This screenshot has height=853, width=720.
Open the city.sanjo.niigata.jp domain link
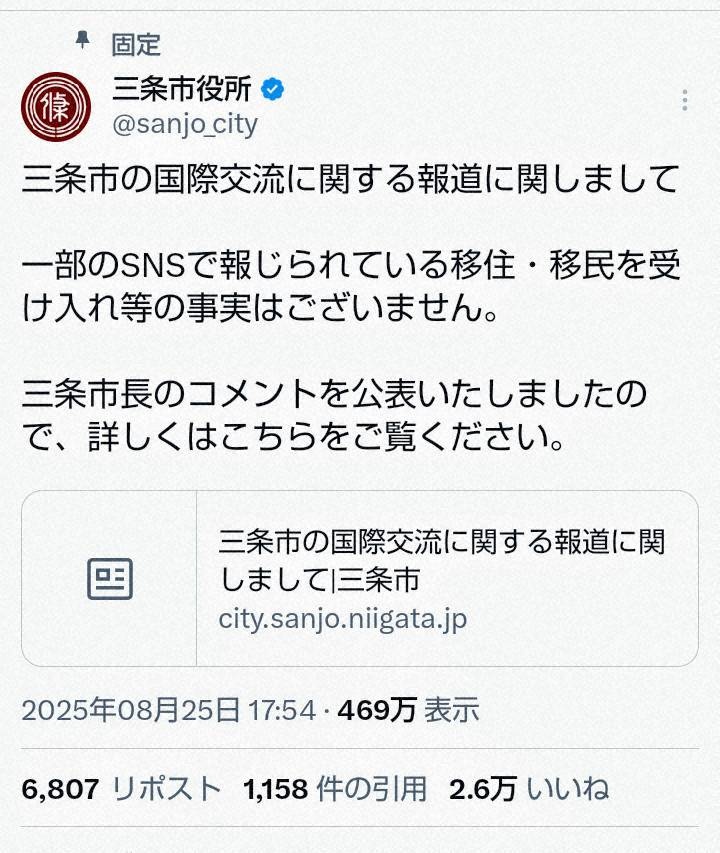(x=343, y=618)
